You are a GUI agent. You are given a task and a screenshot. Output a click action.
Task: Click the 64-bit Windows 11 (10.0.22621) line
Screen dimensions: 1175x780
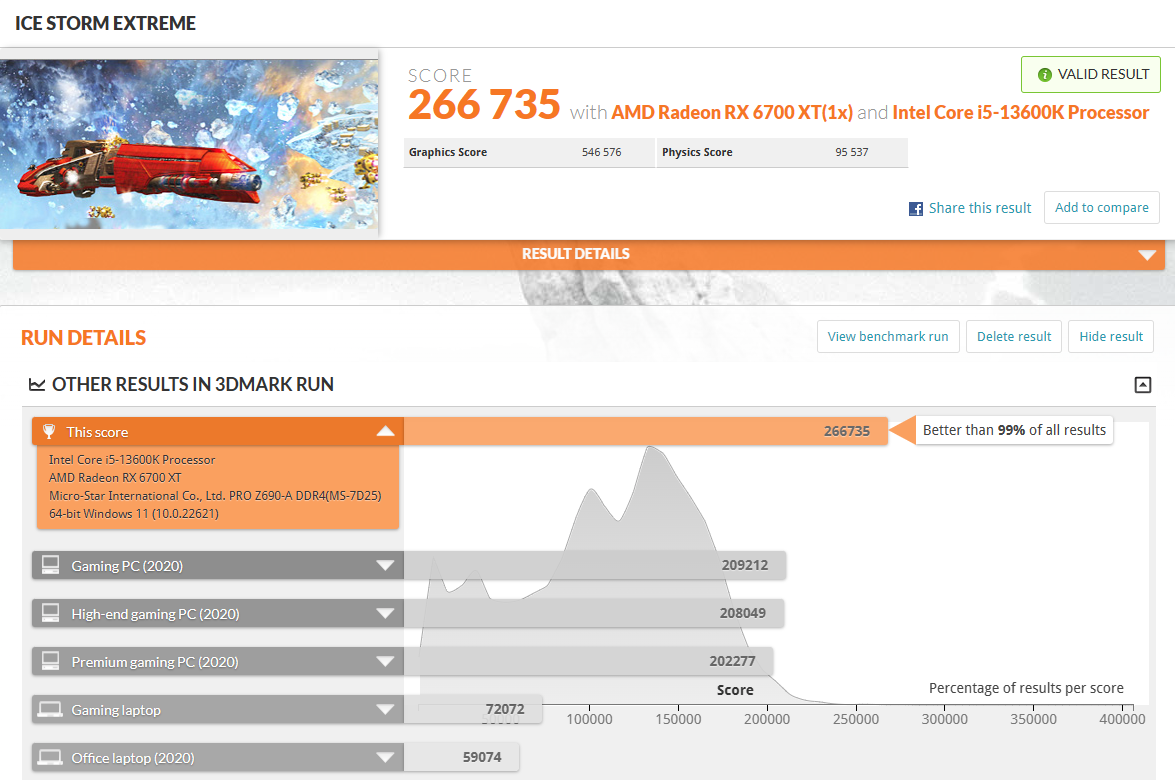point(134,514)
